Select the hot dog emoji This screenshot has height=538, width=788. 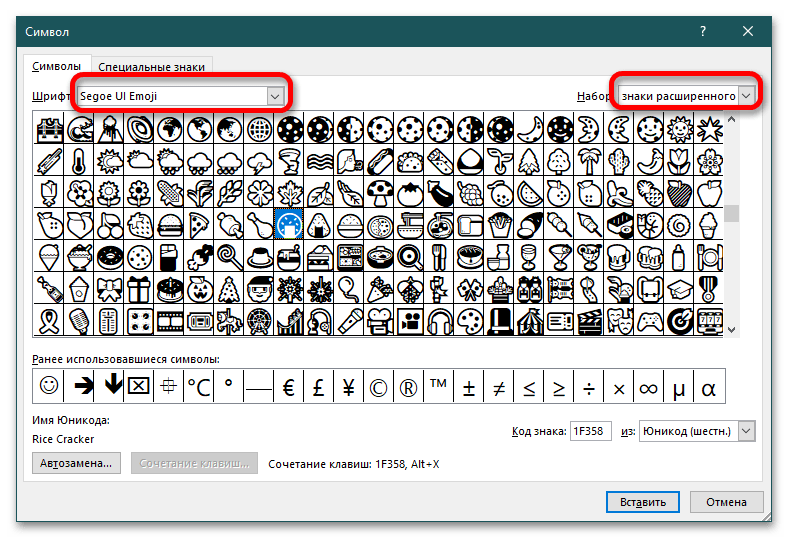(379, 161)
